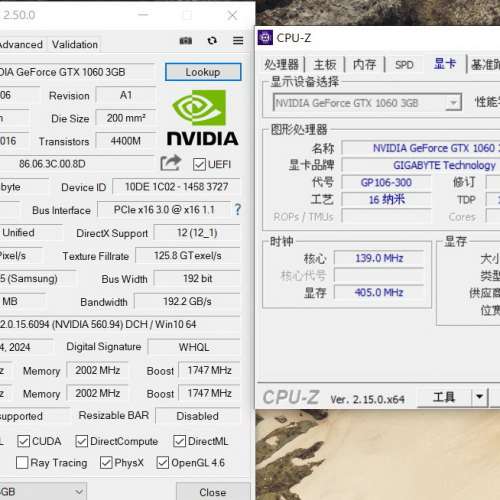Click the Revision A1 value
Image resolution: width=500 pixels, height=500 pixels.
pyautogui.click(x=126, y=95)
